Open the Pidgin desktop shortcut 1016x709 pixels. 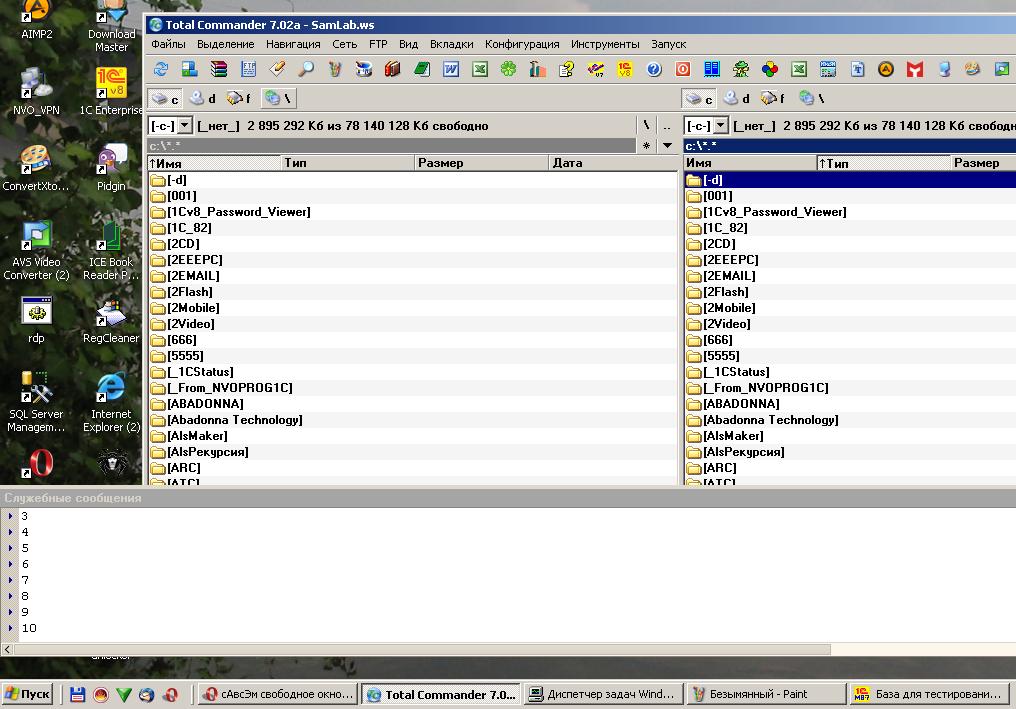point(111,168)
